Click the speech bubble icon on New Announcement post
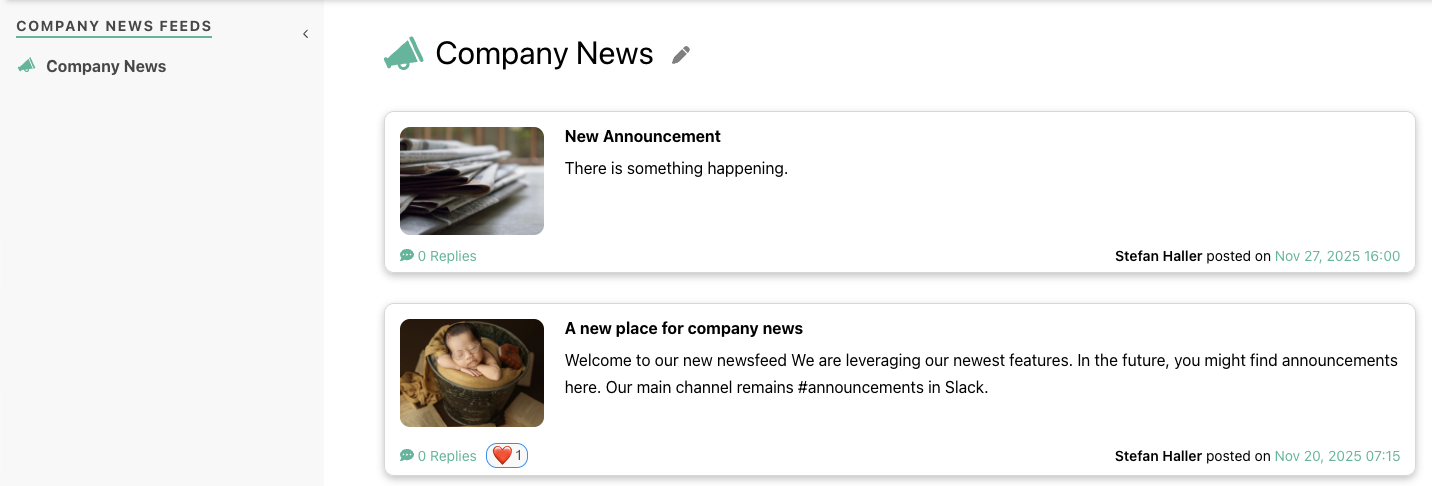The height and width of the screenshot is (486, 1432). pos(406,256)
